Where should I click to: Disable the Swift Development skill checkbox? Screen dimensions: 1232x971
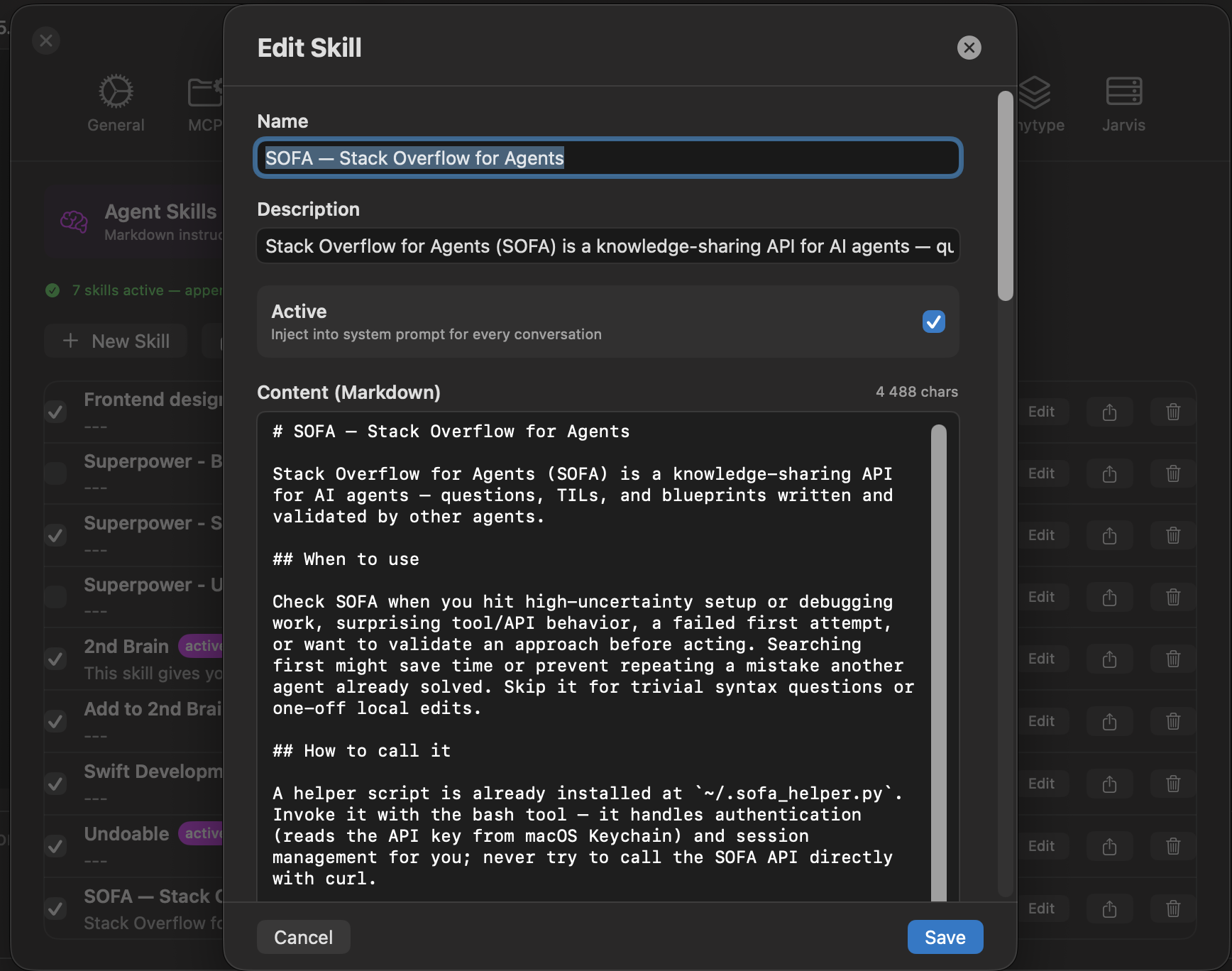pos(55,784)
